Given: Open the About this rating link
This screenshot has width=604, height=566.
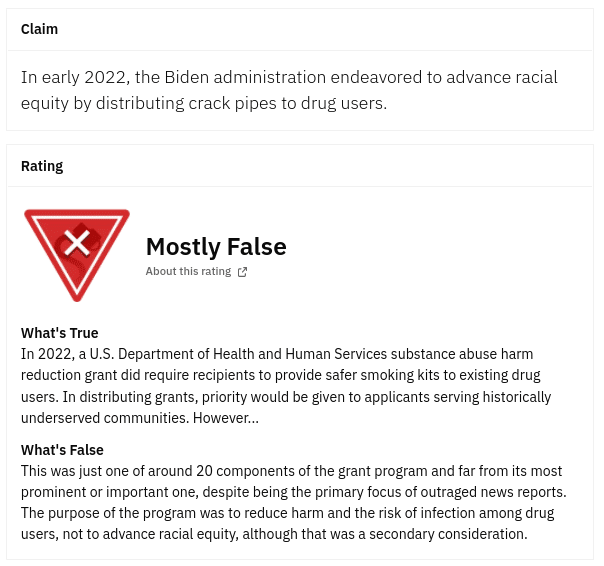Looking at the screenshot, I should pyautogui.click(x=188, y=271).
